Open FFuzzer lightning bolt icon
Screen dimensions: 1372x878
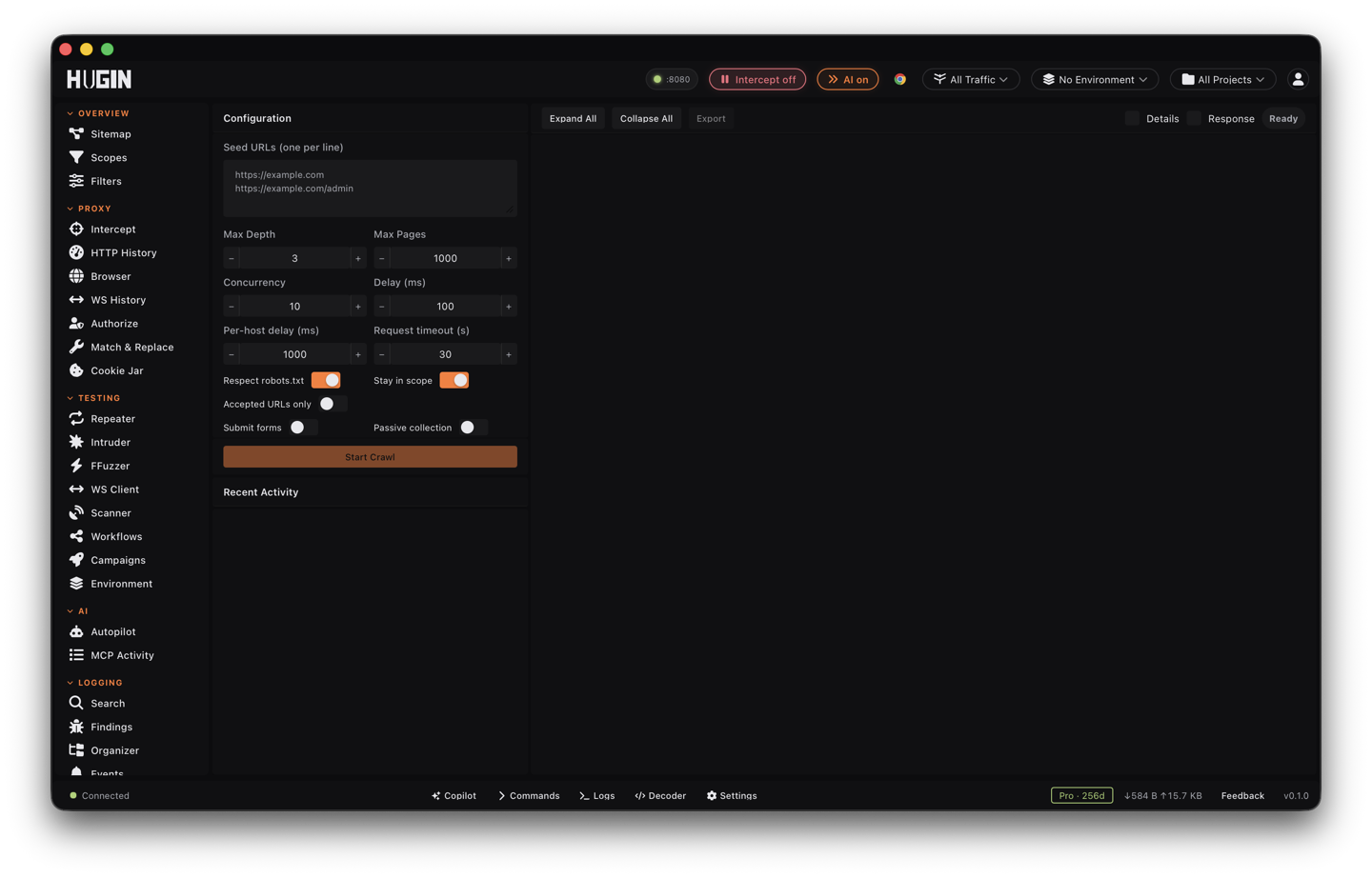(76, 466)
